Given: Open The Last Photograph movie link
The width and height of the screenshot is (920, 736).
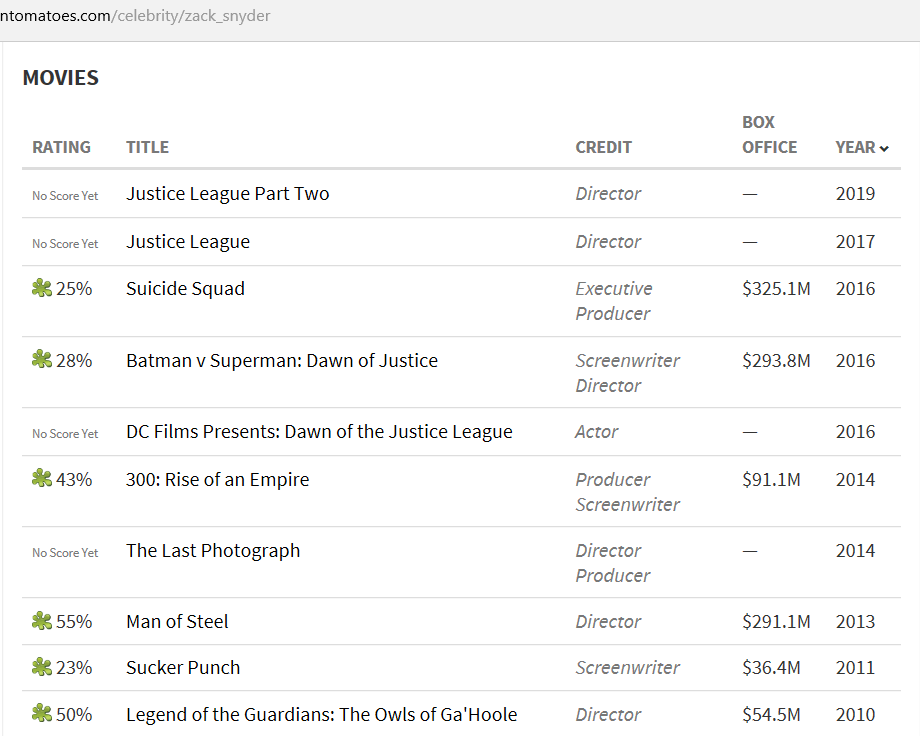Looking at the screenshot, I should [213, 551].
